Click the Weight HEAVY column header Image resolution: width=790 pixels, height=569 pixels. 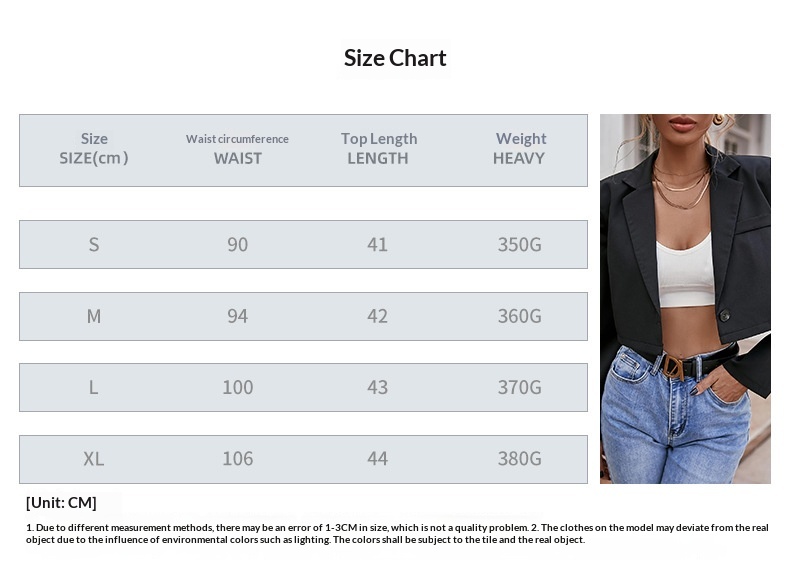[519, 149]
